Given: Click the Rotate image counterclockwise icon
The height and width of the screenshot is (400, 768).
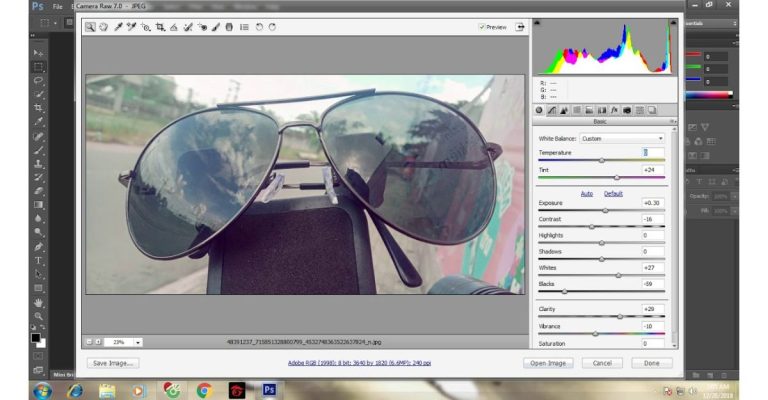Looking at the screenshot, I should click(x=259, y=27).
